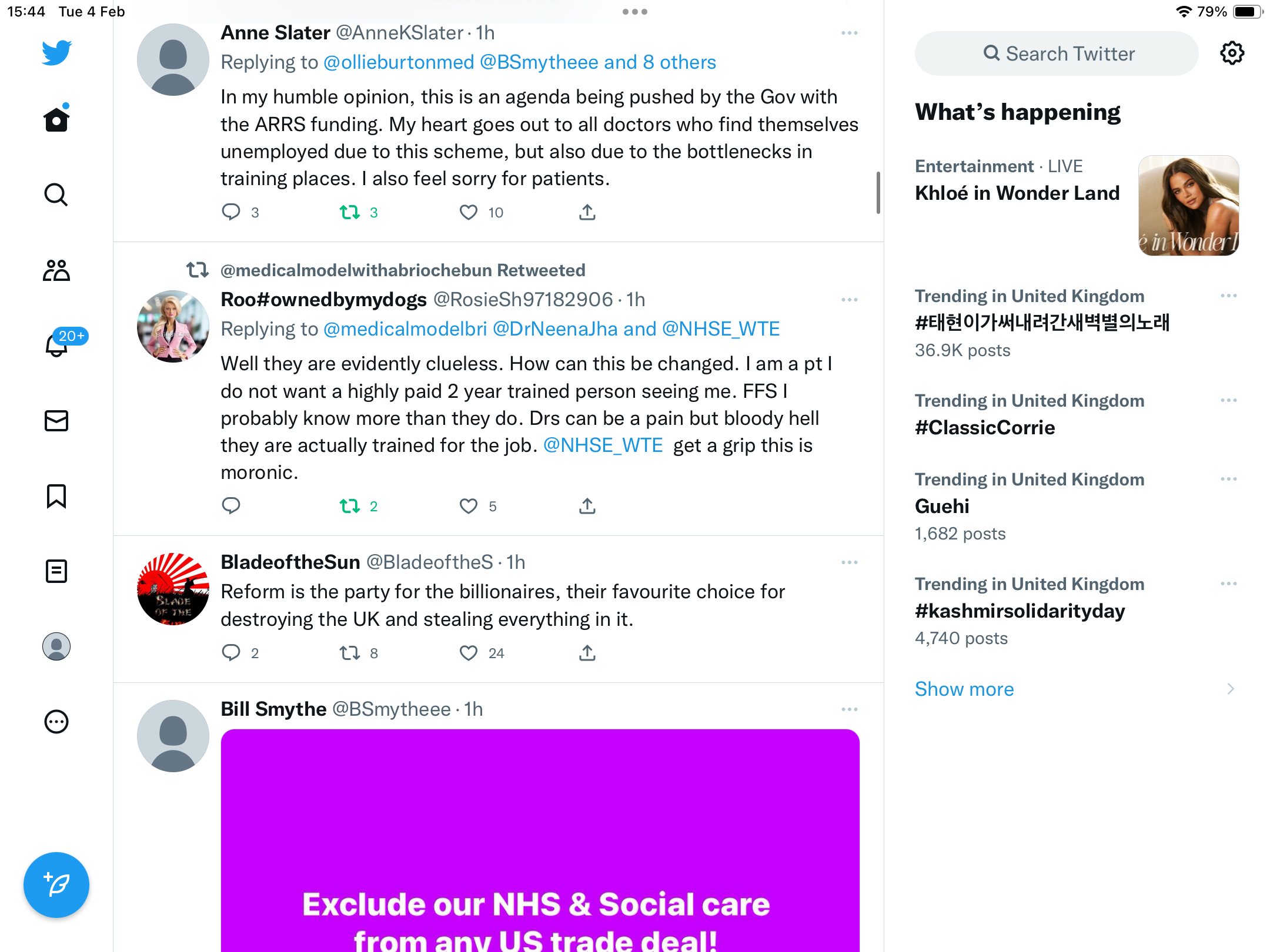Open the Explore search icon in sidebar
Image resolution: width=1270 pixels, height=952 pixels.
point(56,195)
